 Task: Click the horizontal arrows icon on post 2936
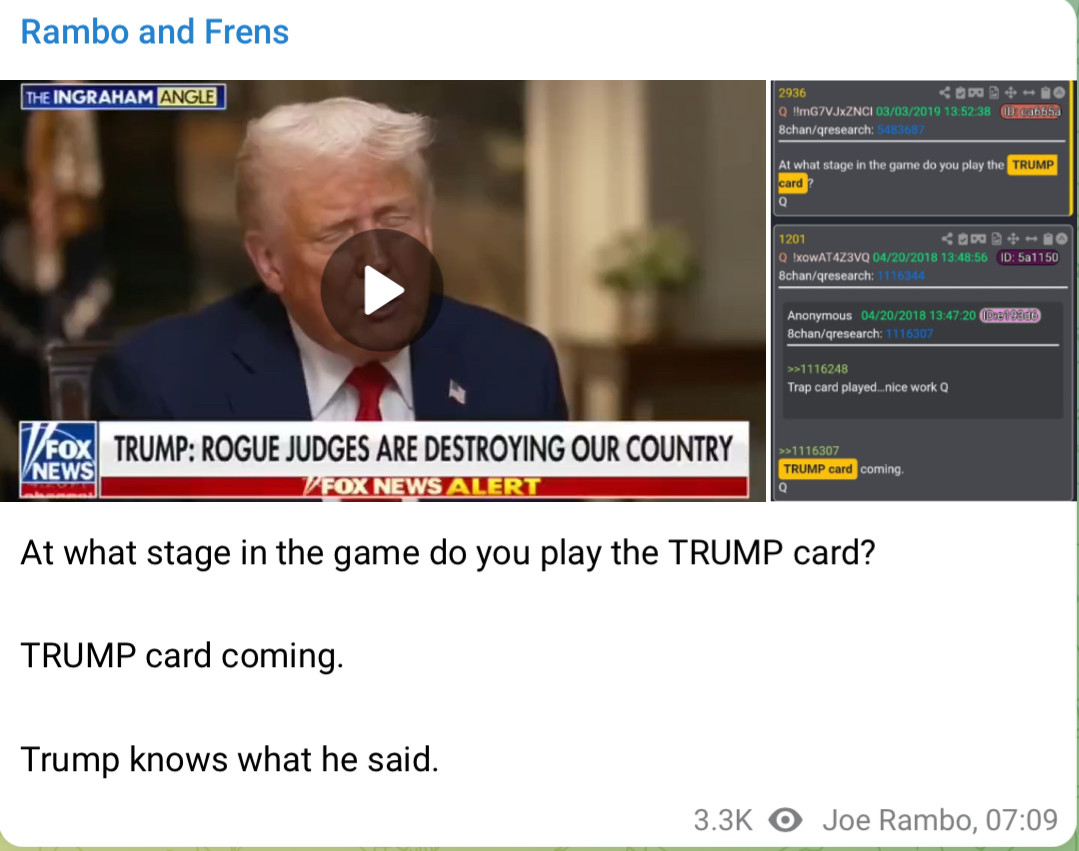click(x=1029, y=92)
